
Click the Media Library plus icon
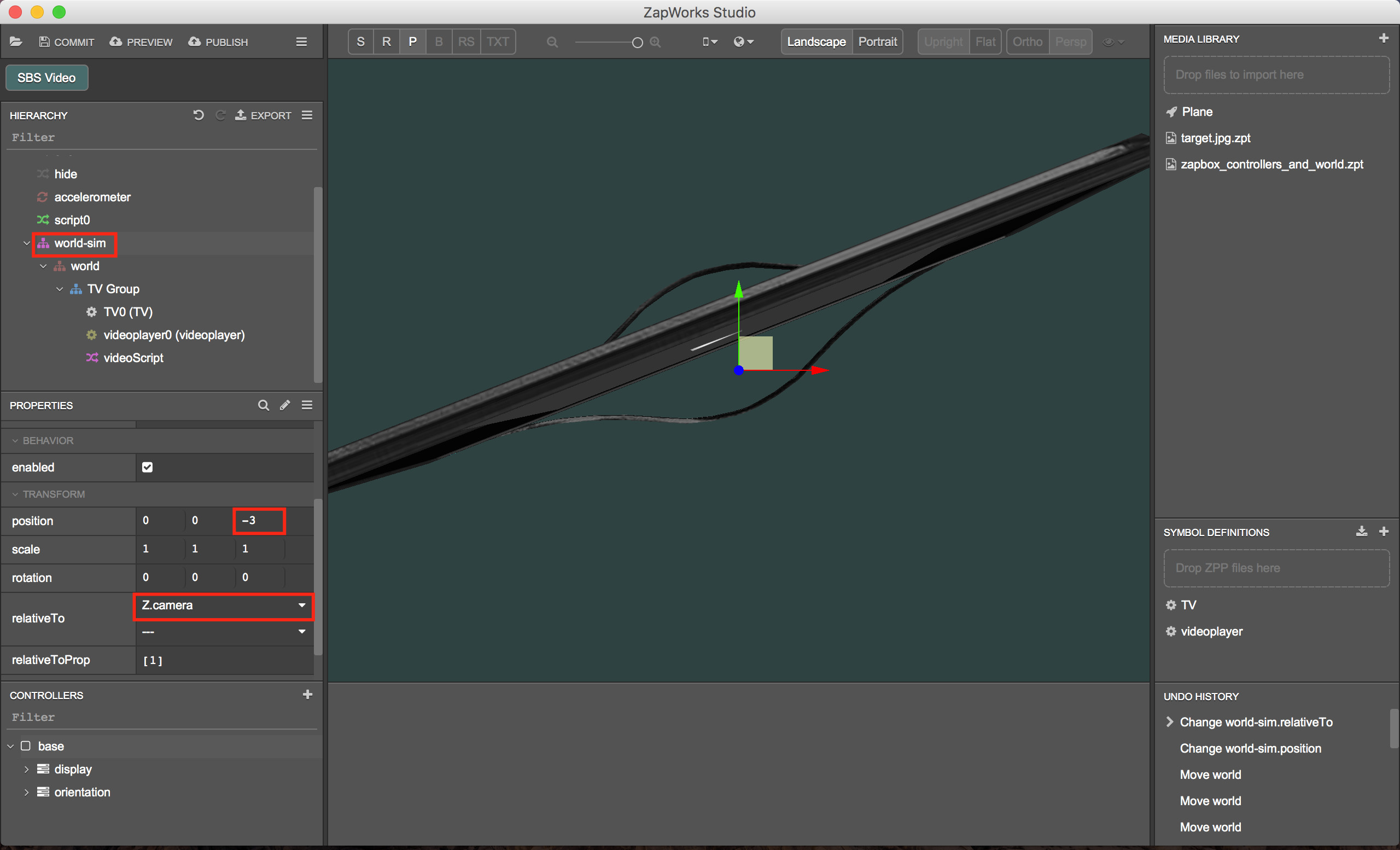pyautogui.click(x=1384, y=38)
